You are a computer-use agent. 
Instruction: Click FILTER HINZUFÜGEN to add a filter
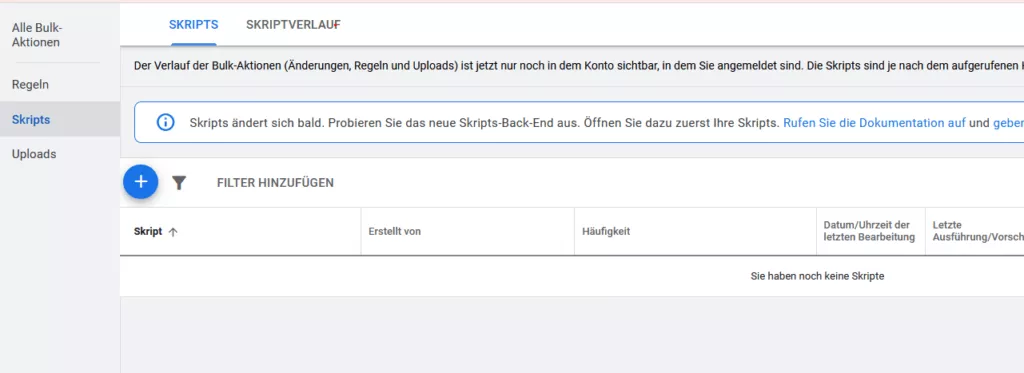(x=275, y=183)
